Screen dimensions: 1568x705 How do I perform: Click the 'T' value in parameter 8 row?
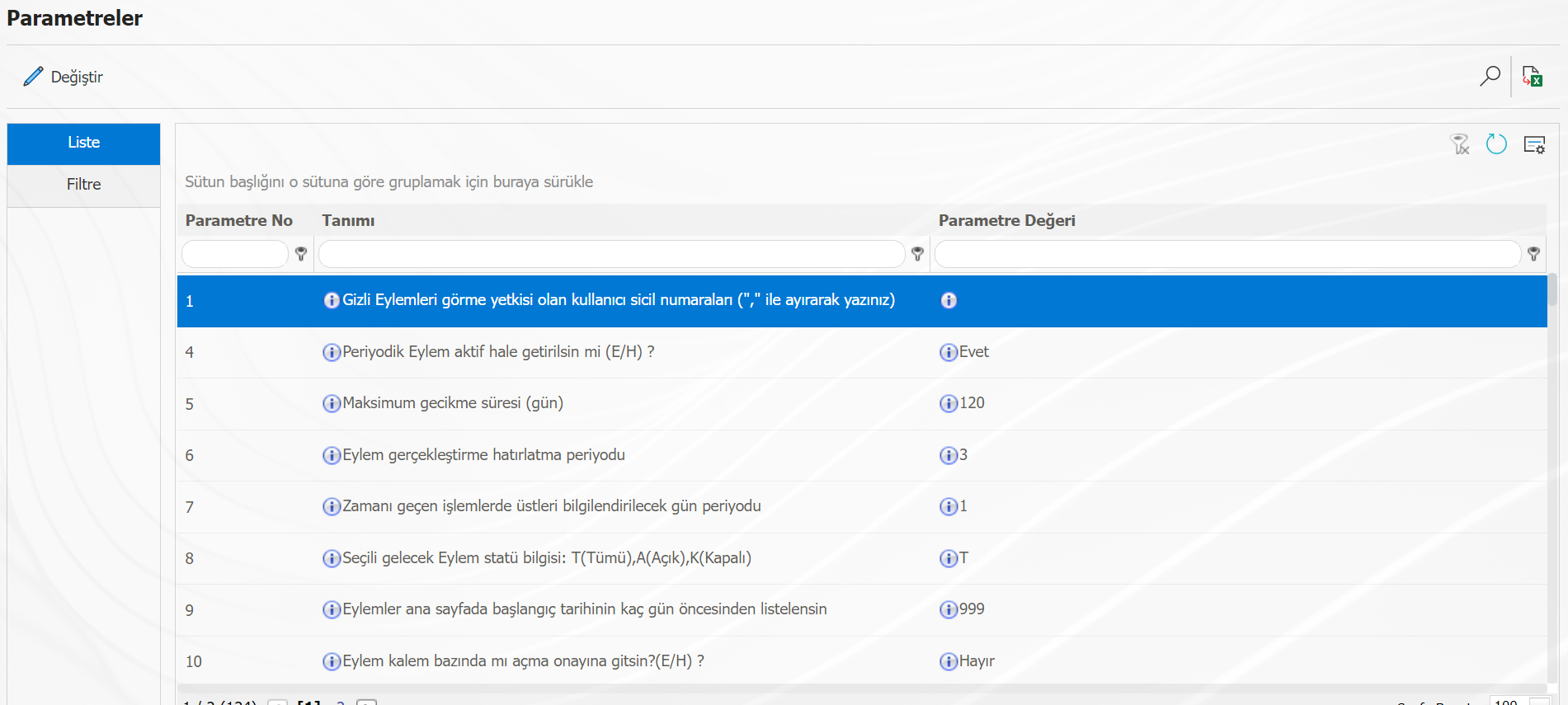point(963,558)
